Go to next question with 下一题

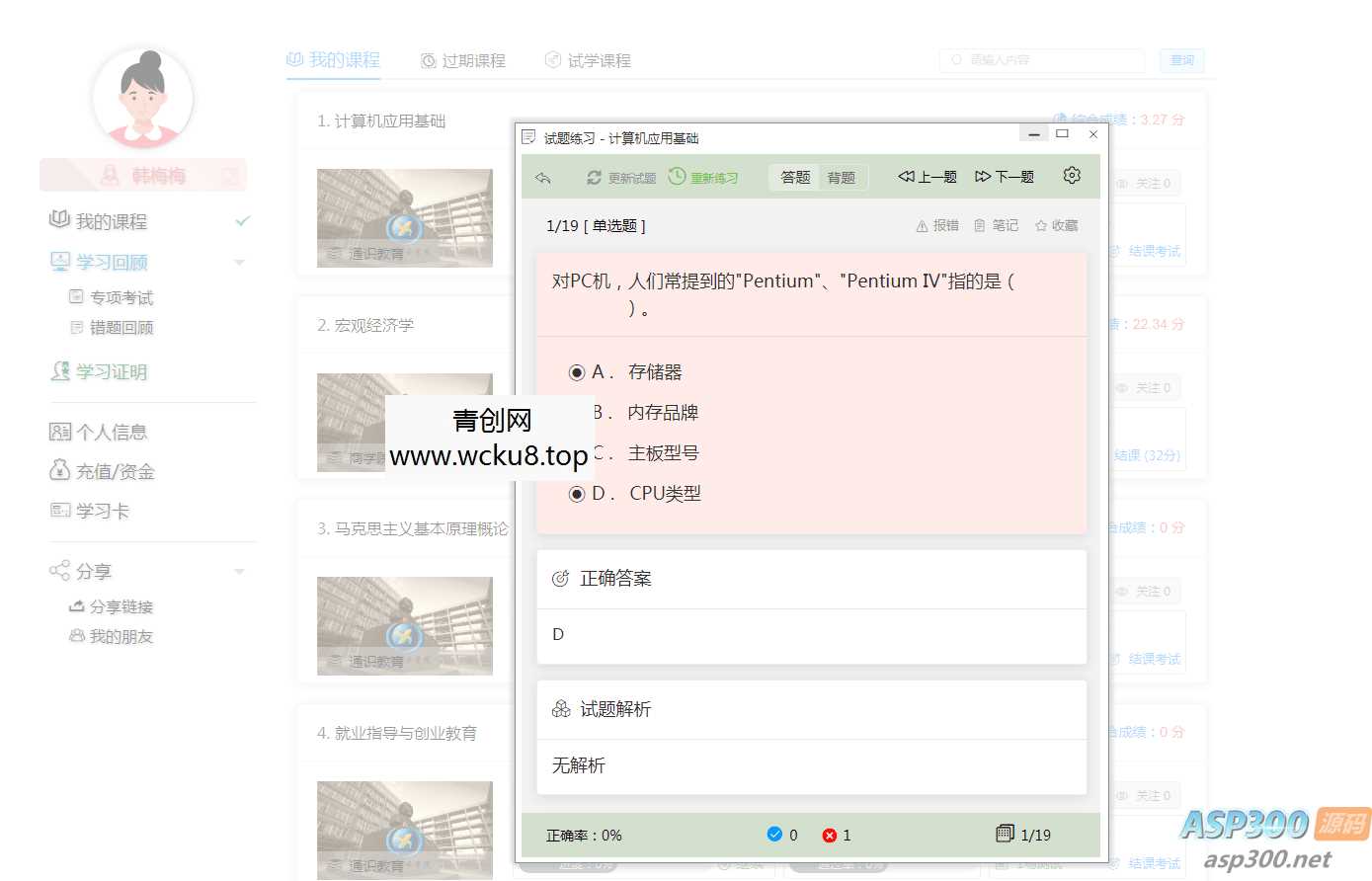(1005, 176)
